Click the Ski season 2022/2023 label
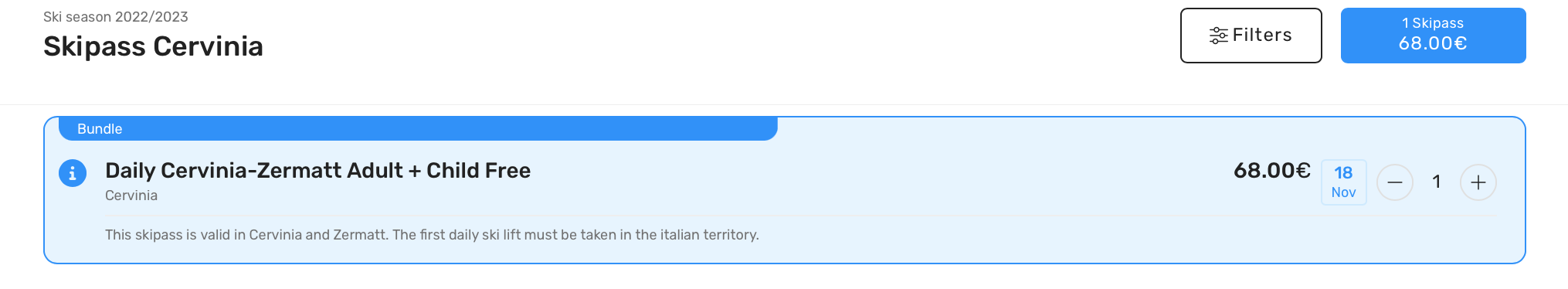 tap(116, 17)
